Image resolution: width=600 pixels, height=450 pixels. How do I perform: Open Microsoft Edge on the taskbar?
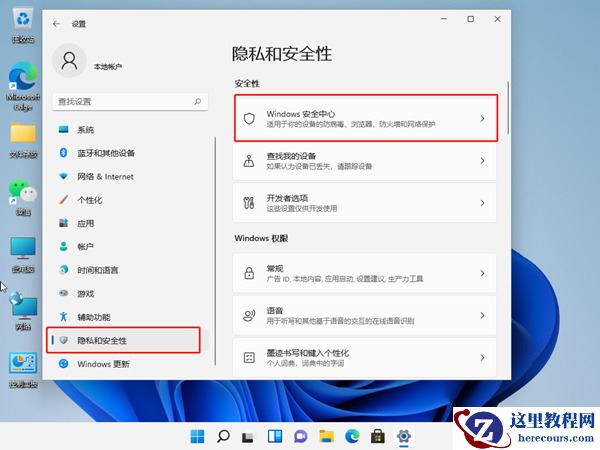[x=352, y=436]
